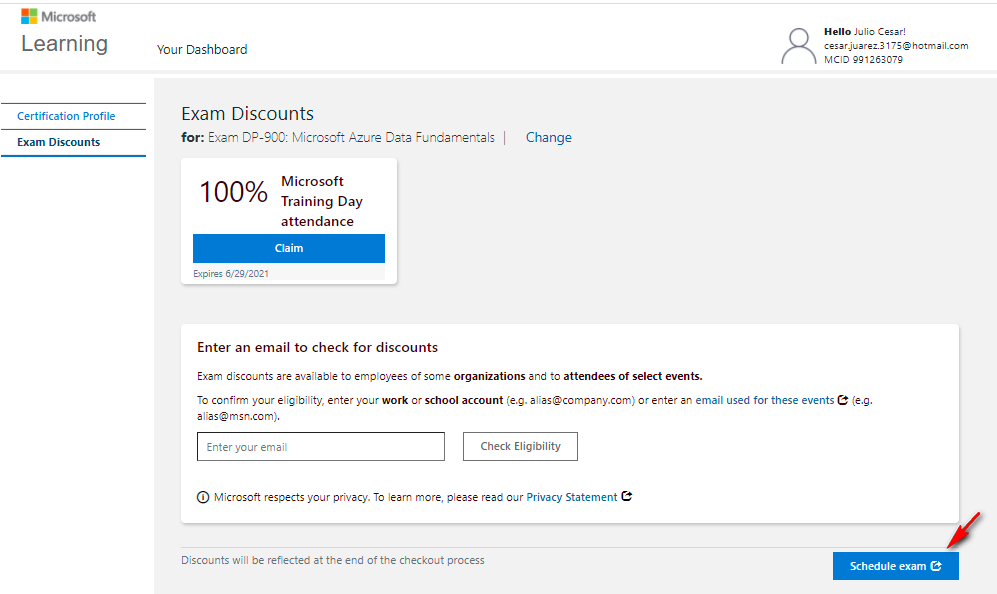Click the info icon beside privacy notice
997x594 pixels.
point(203,497)
